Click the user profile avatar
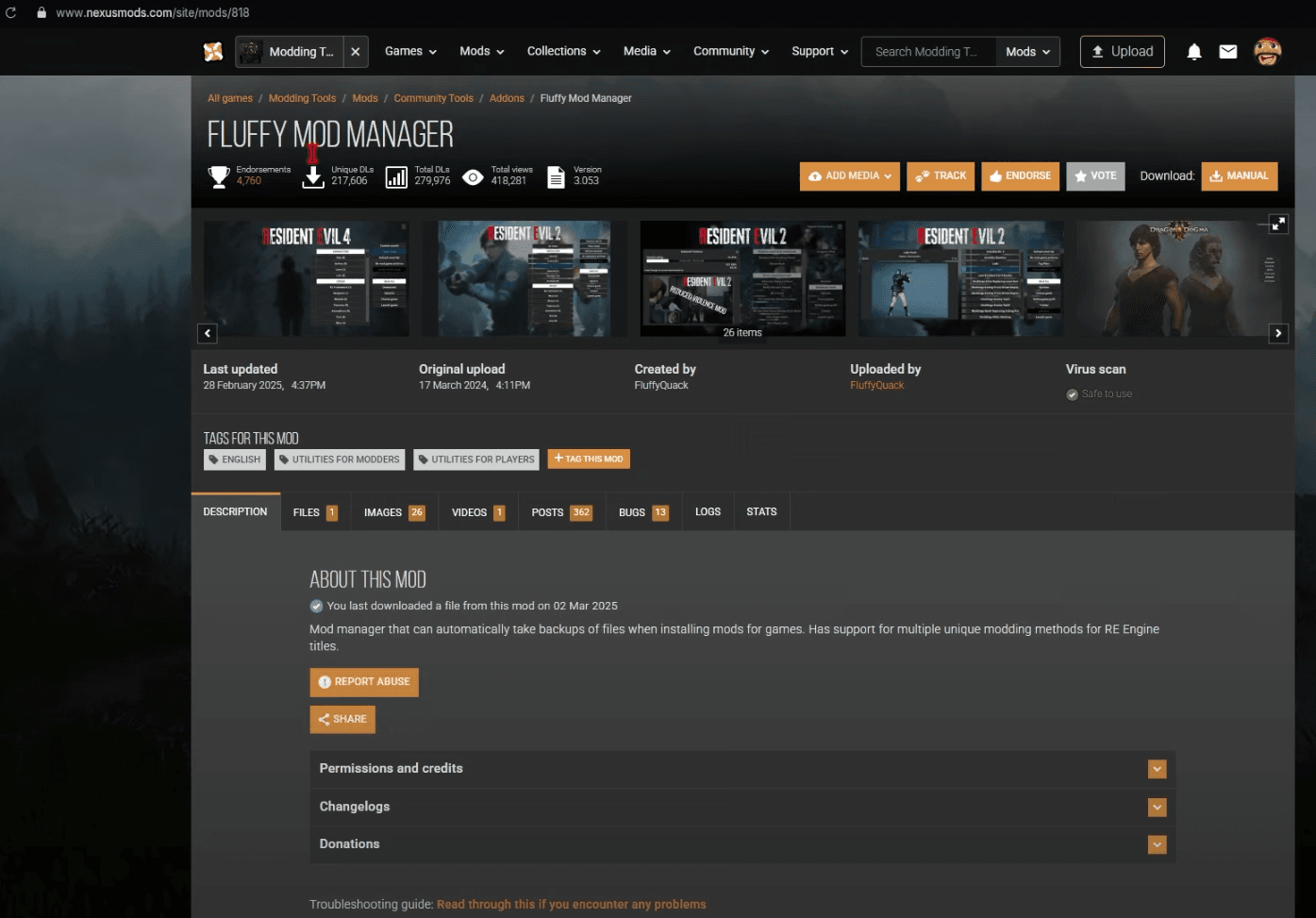The height and width of the screenshot is (918, 1316). coord(1267,52)
